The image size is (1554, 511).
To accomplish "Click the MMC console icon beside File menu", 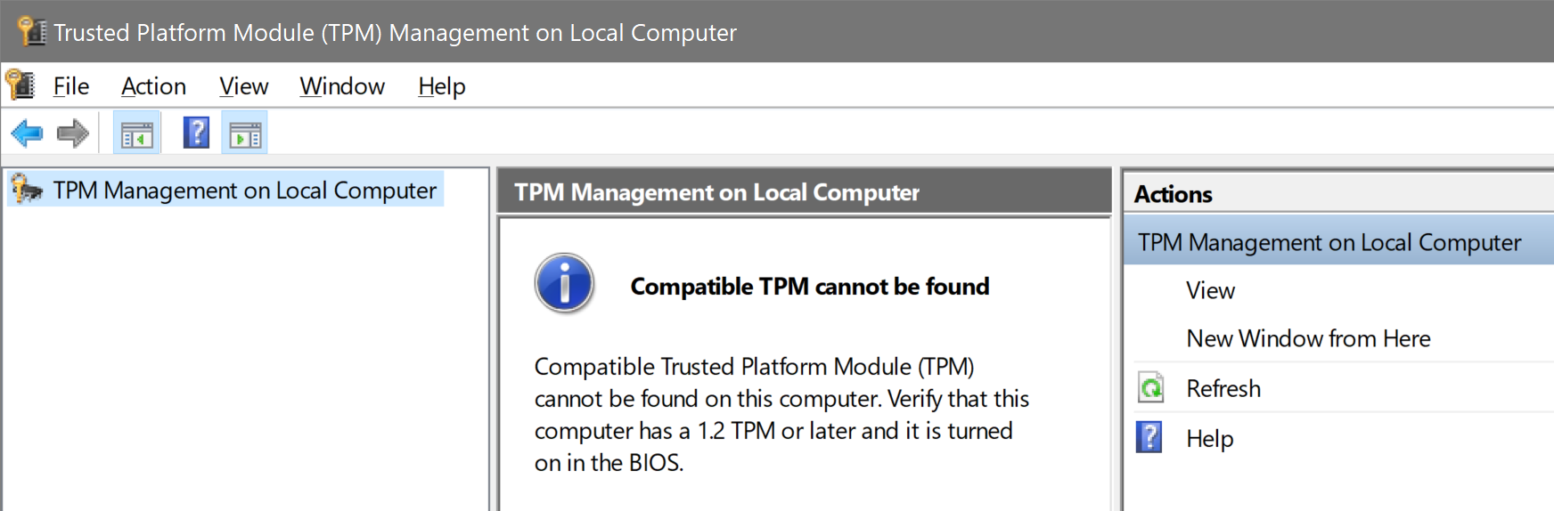I will 20,86.
